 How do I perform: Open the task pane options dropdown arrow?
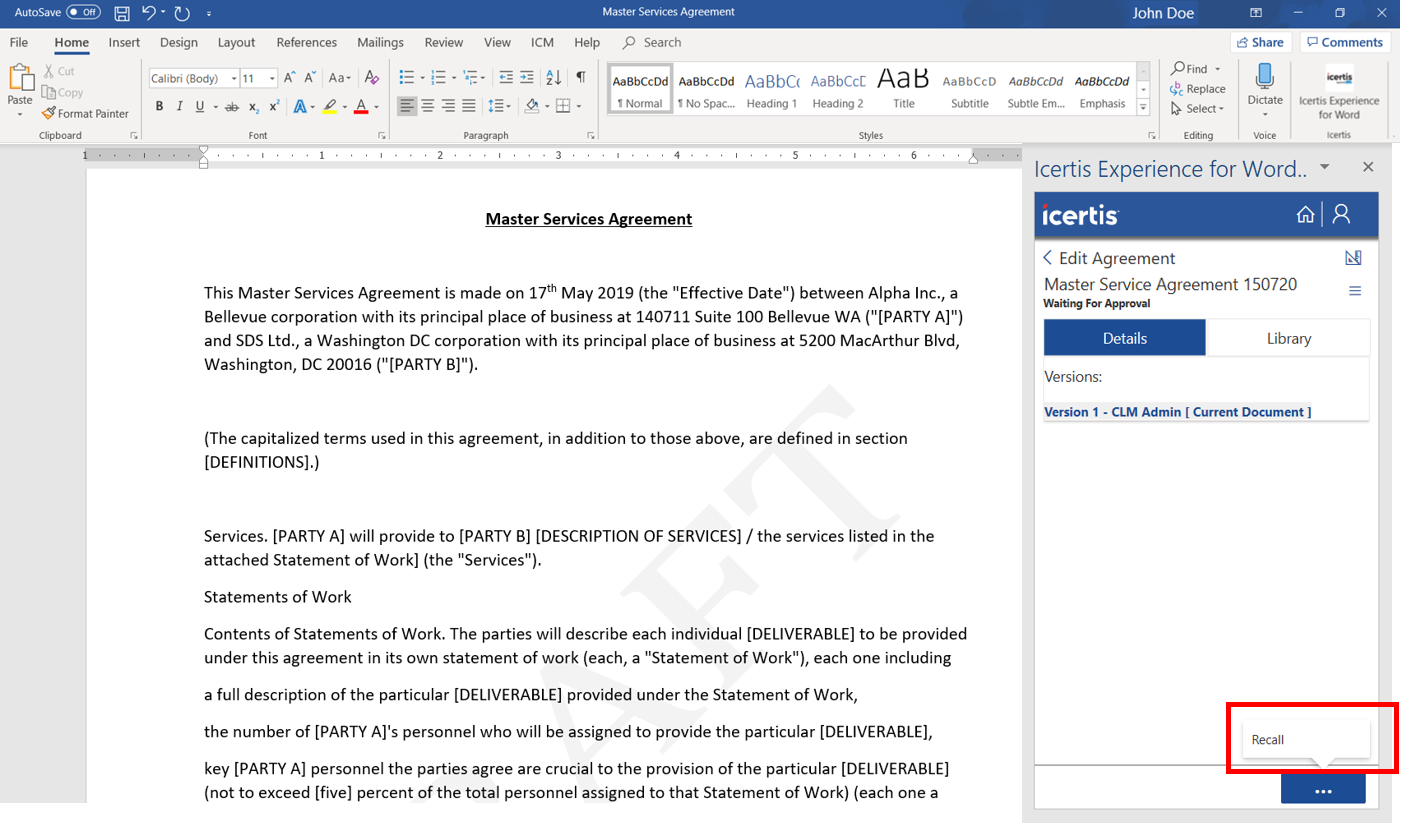1324,167
